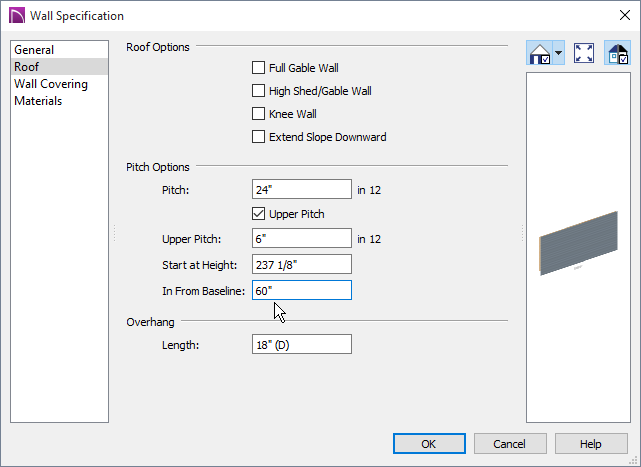Enable Extend Slope Downward

pyautogui.click(x=258, y=137)
